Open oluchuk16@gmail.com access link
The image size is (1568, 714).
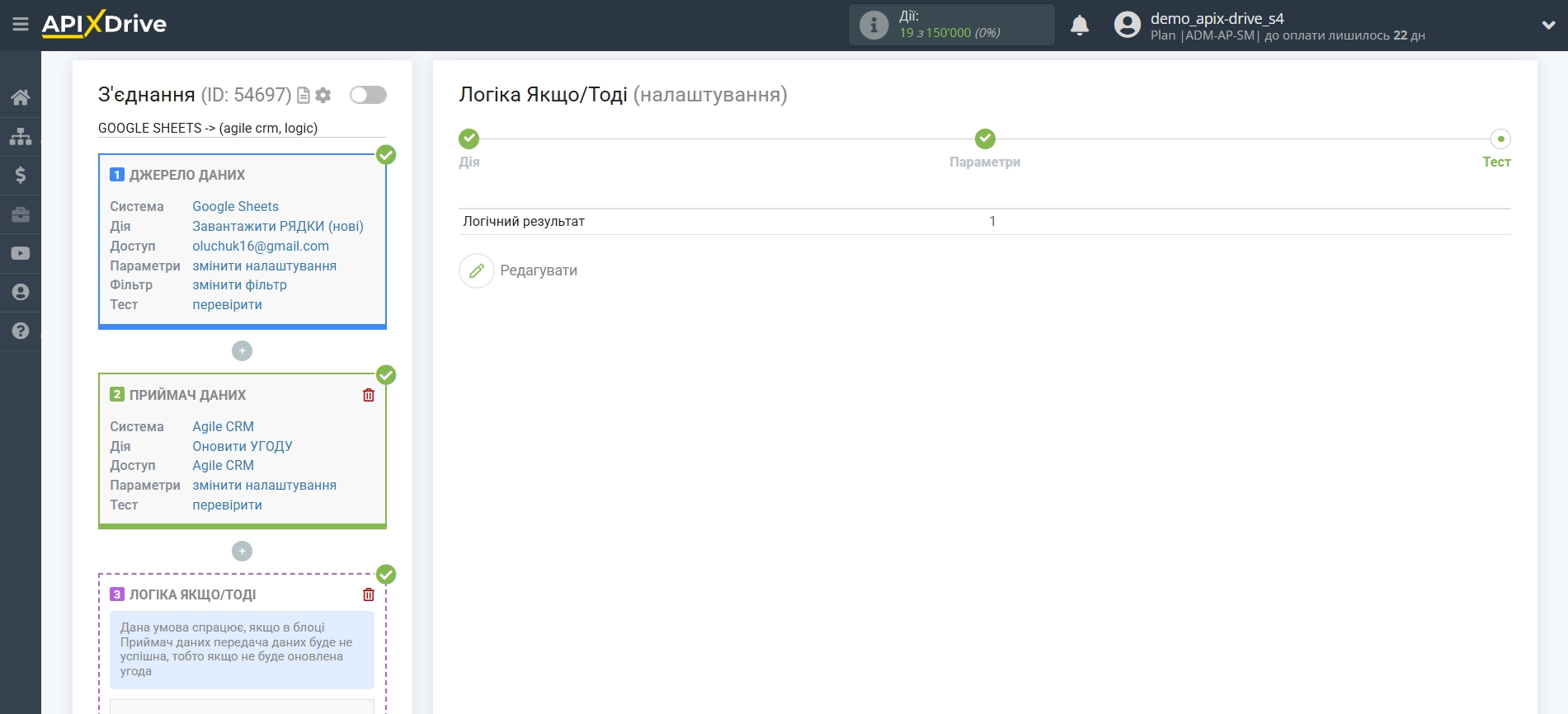pos(261,246)
